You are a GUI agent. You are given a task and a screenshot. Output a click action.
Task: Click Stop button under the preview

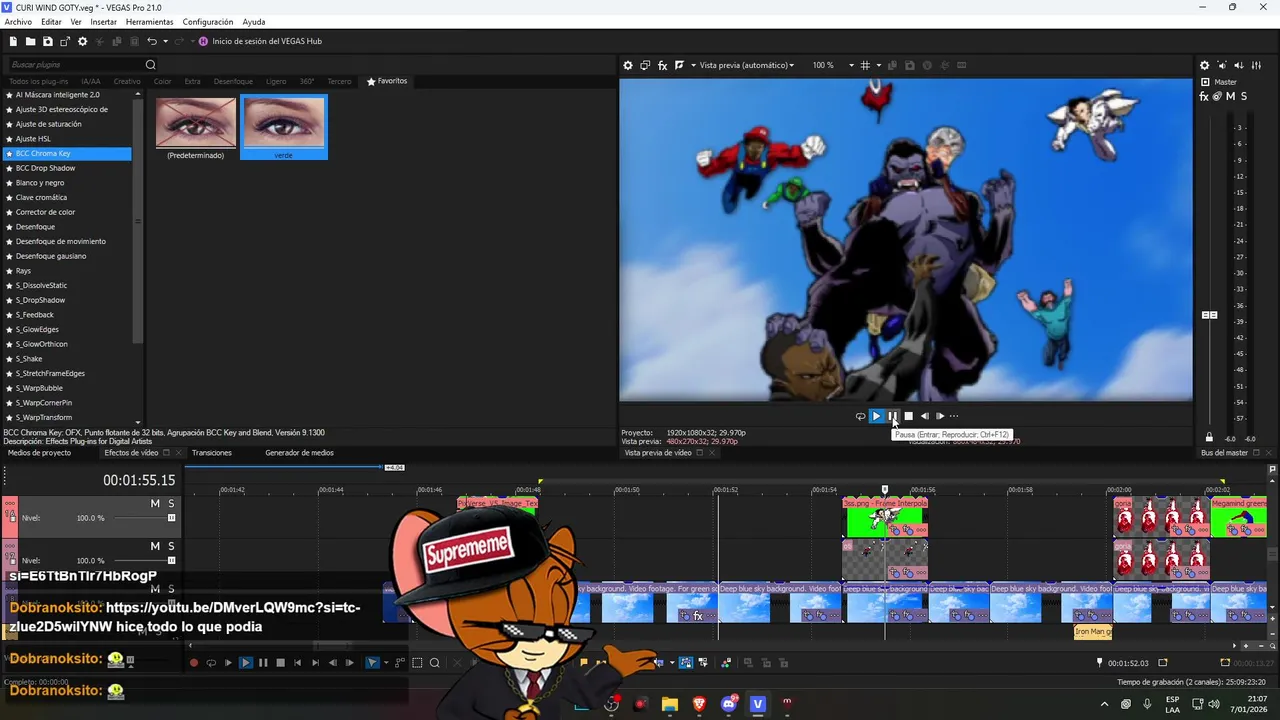click(908, 416)
